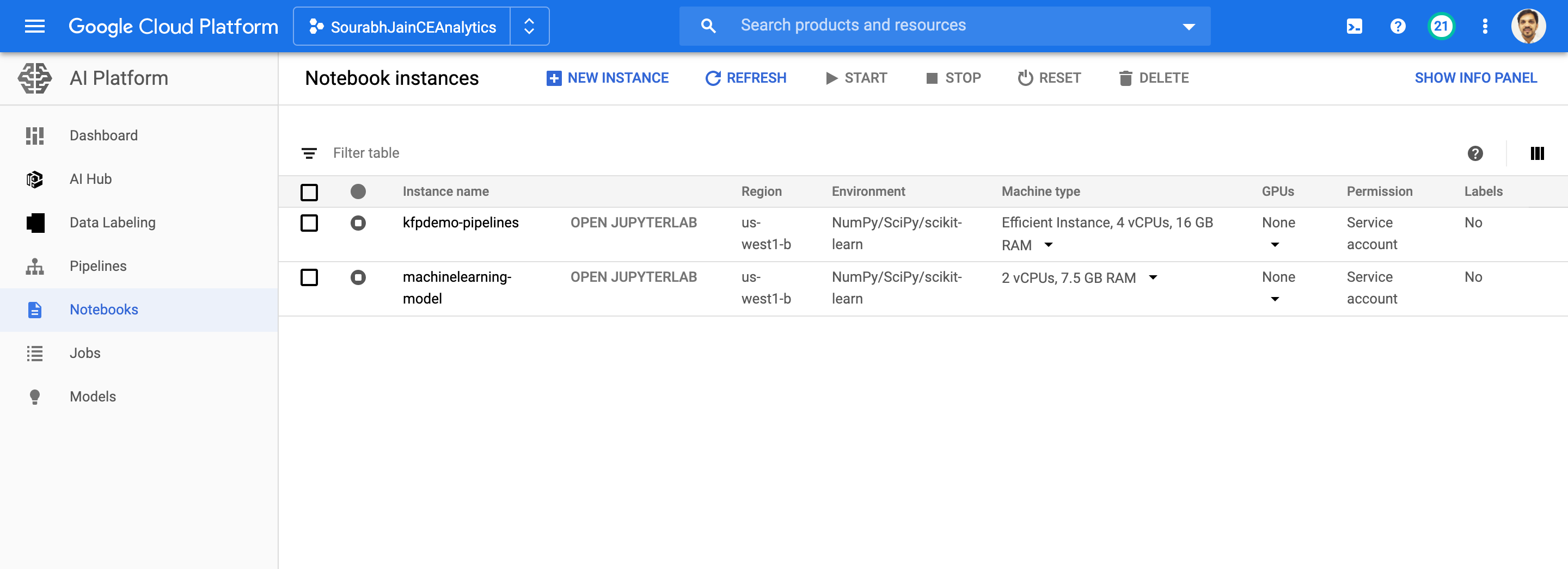Select all notebook instances checkbox
Screen dimensions: 1568x569
pyautogui.click(x=309, y=192)
